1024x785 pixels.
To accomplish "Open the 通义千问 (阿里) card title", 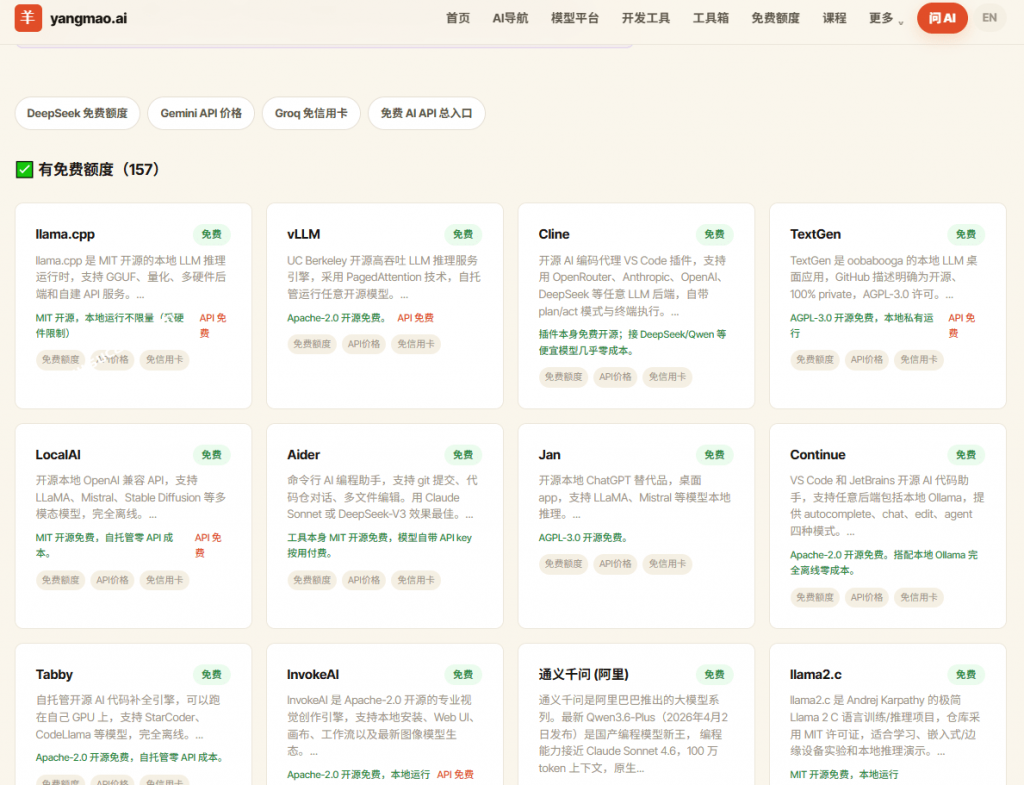I will click(583, 675).
